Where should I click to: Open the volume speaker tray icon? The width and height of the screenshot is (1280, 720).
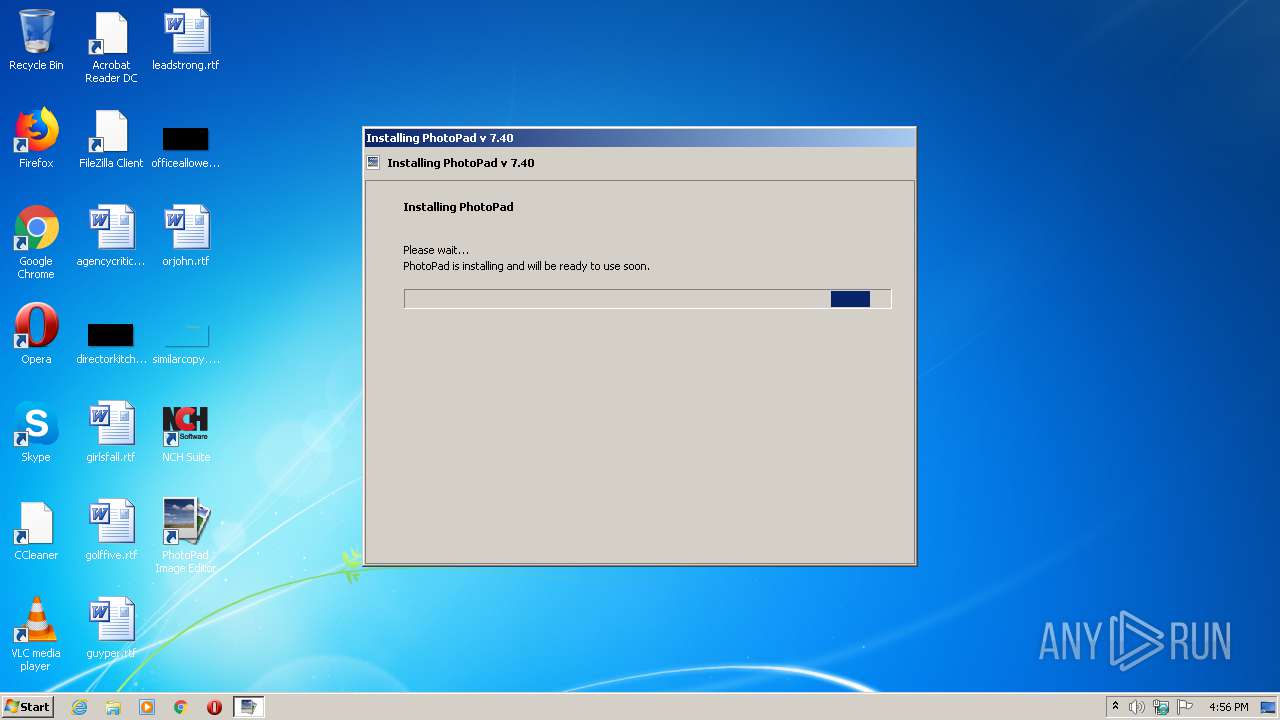click(1137, 707)
